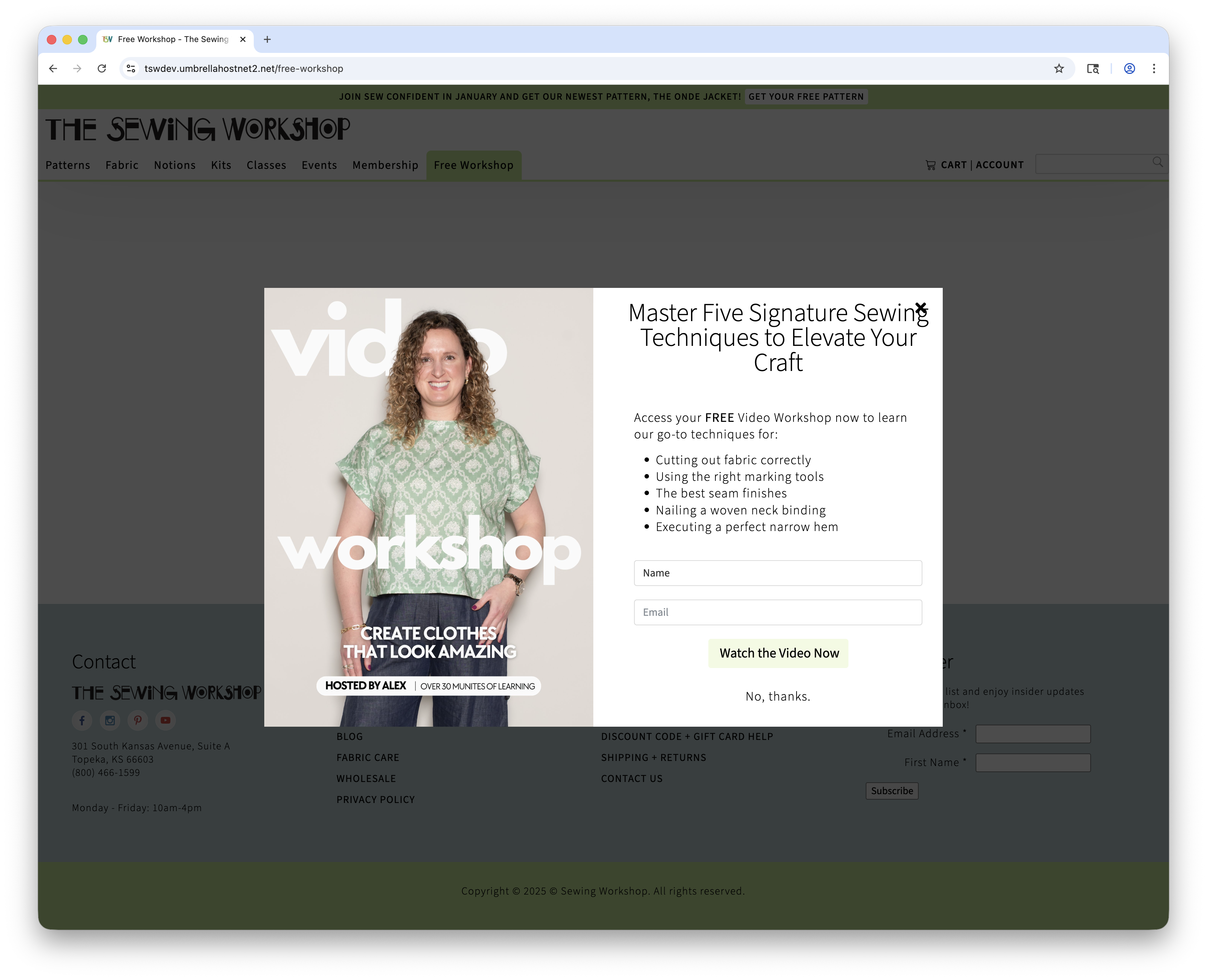Open the Free Workshop nav tab
Viewport: 1207px width, 980px height.
coord(473,165)
